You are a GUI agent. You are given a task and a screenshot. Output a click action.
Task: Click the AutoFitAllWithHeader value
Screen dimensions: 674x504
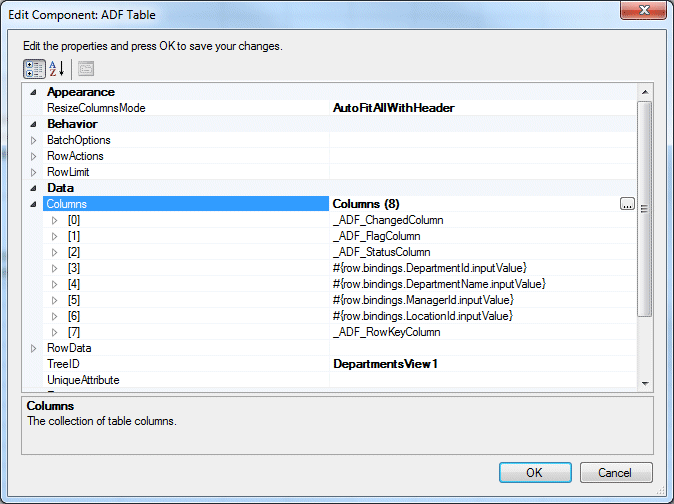pyautogui.click(x=393, y=108)
